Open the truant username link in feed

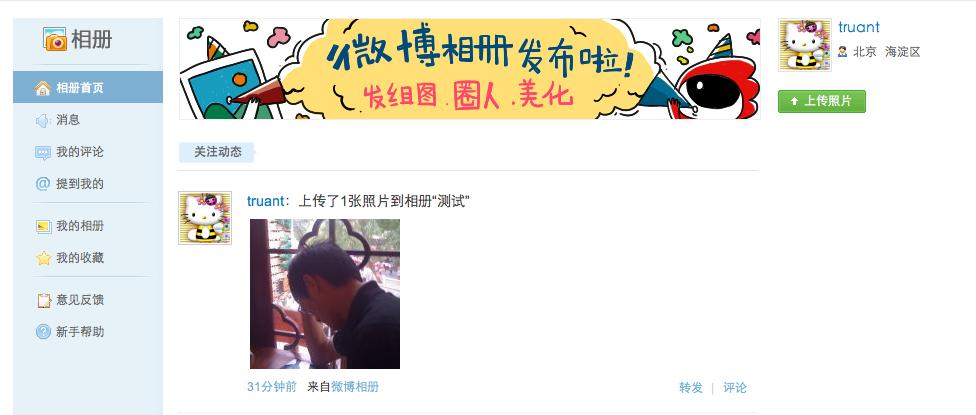[x=265, y=201]
